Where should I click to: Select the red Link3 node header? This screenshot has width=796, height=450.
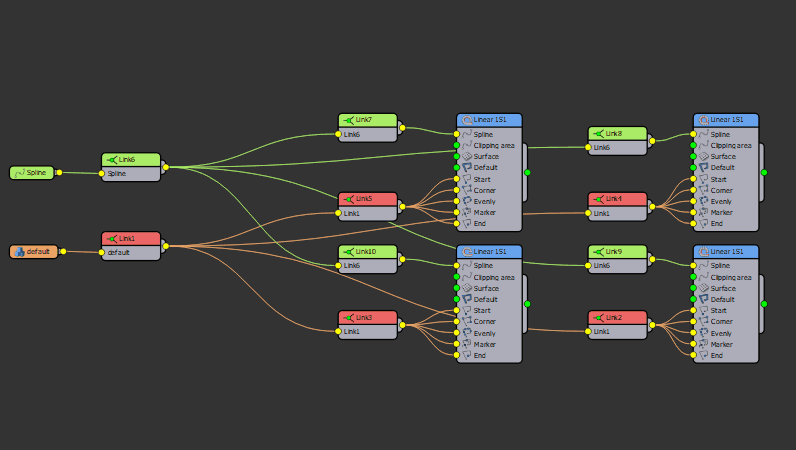click(367, 317)
